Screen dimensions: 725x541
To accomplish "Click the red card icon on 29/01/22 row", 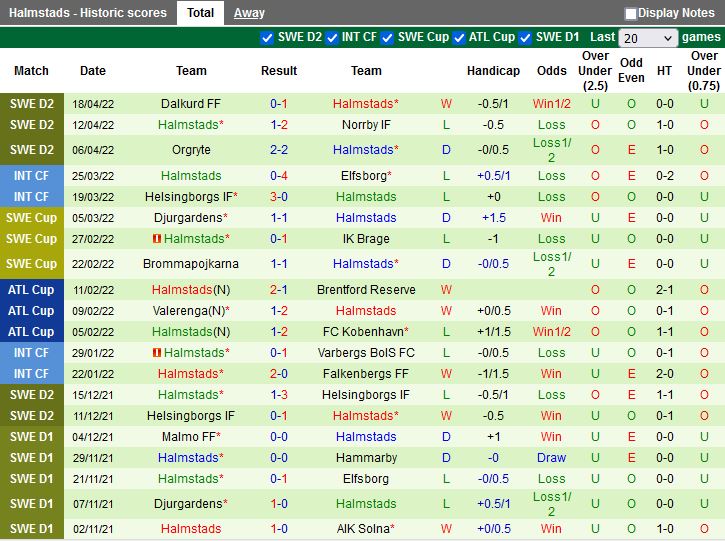I will click(x=157, y=352).
